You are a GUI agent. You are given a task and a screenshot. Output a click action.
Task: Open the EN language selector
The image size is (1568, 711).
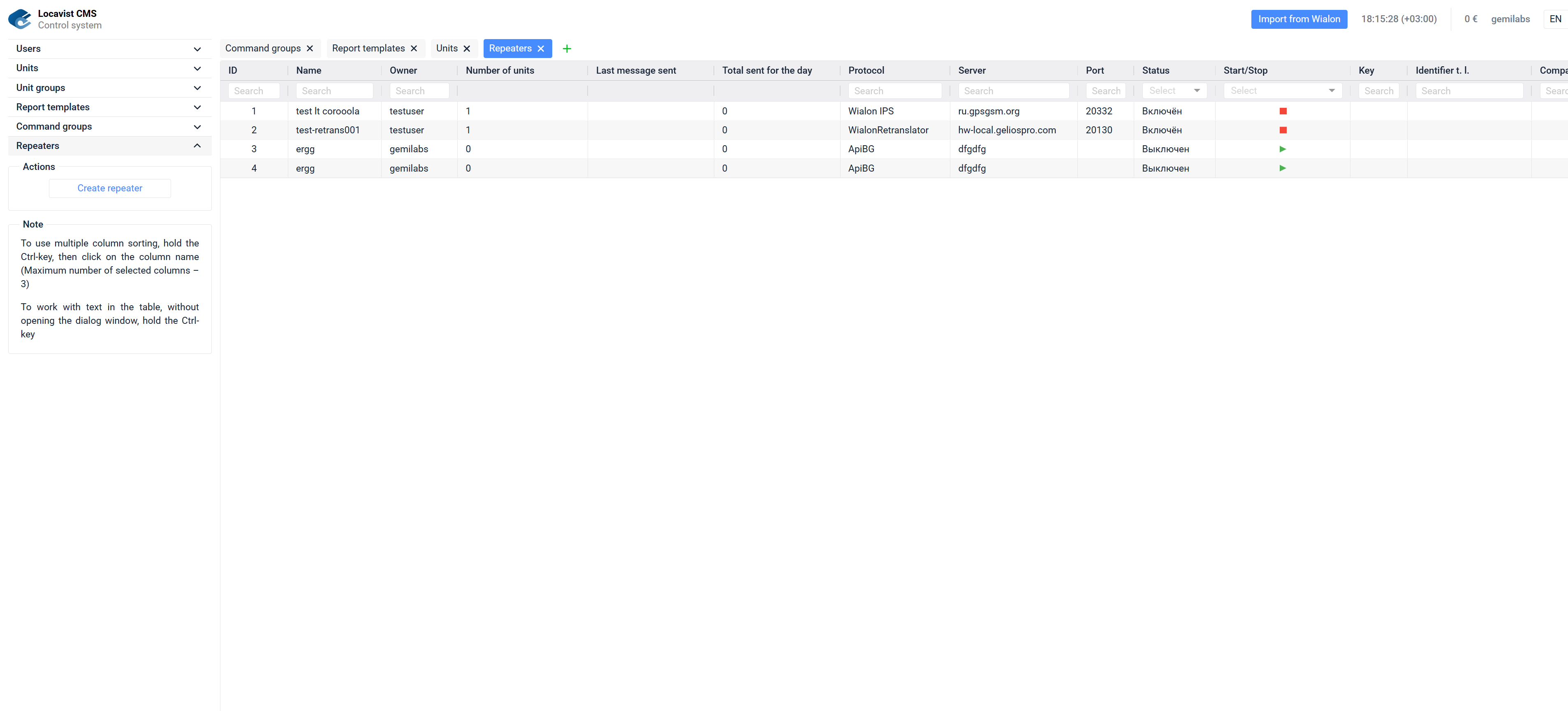[x=1554, y=19]
